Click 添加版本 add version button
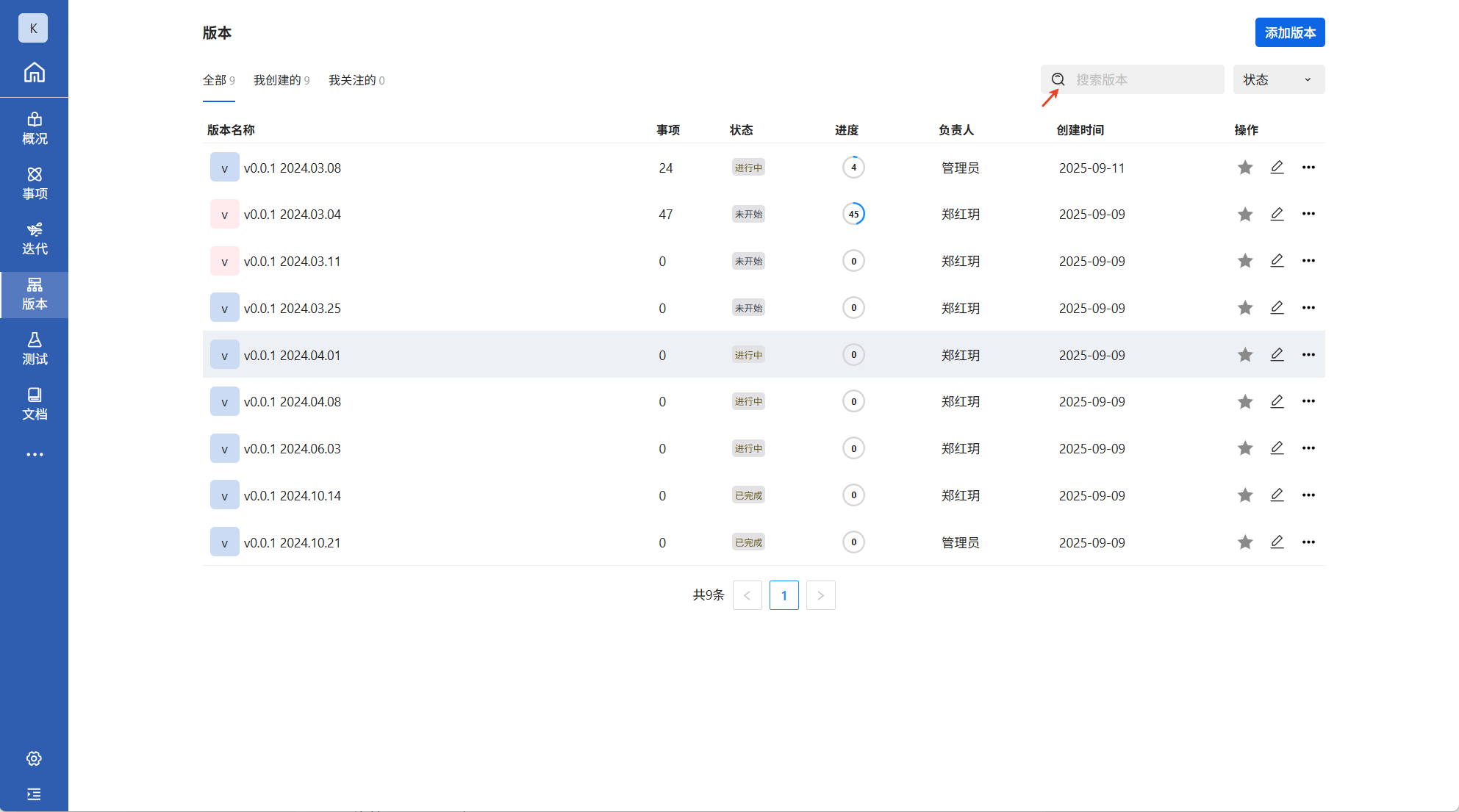1459x812 pixels. 1289,32
